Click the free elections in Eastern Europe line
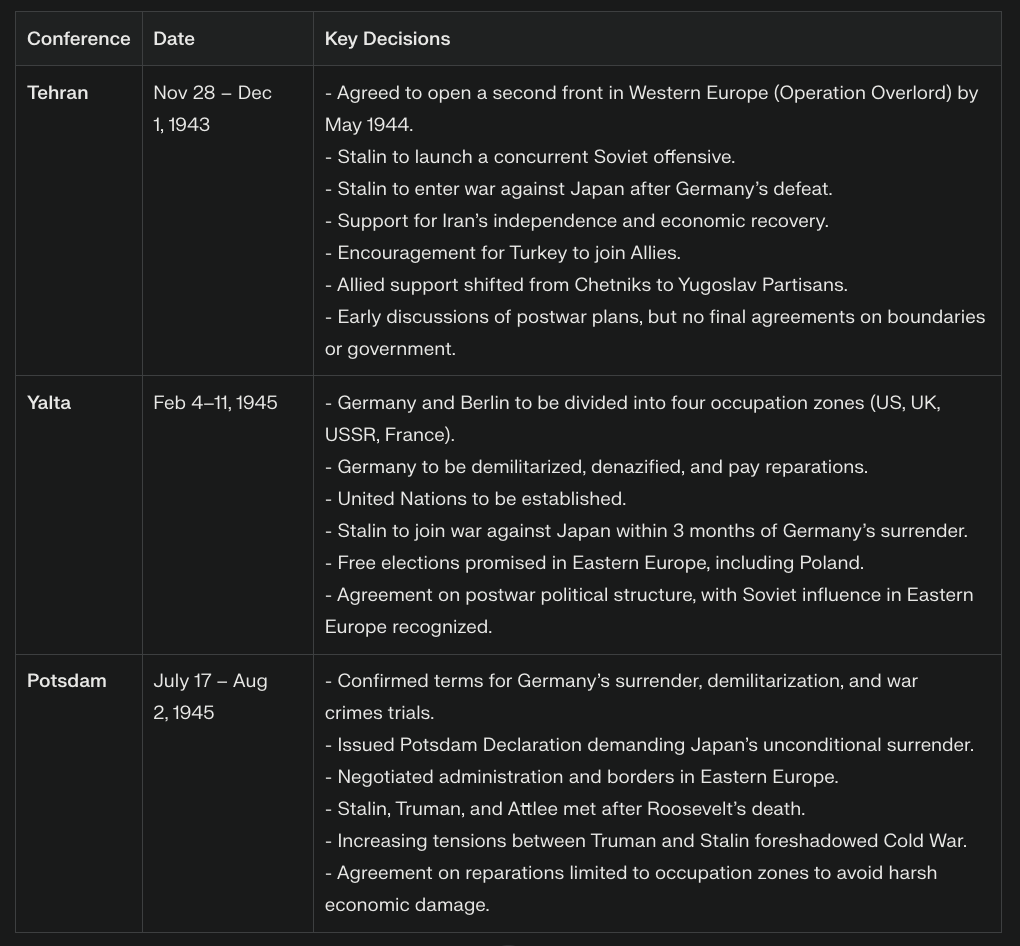 594,563
